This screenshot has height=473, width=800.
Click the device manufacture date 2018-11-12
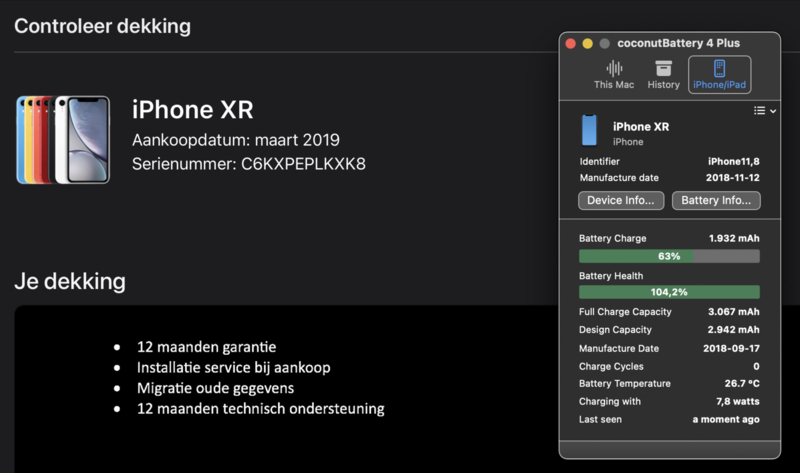(733, 178)
